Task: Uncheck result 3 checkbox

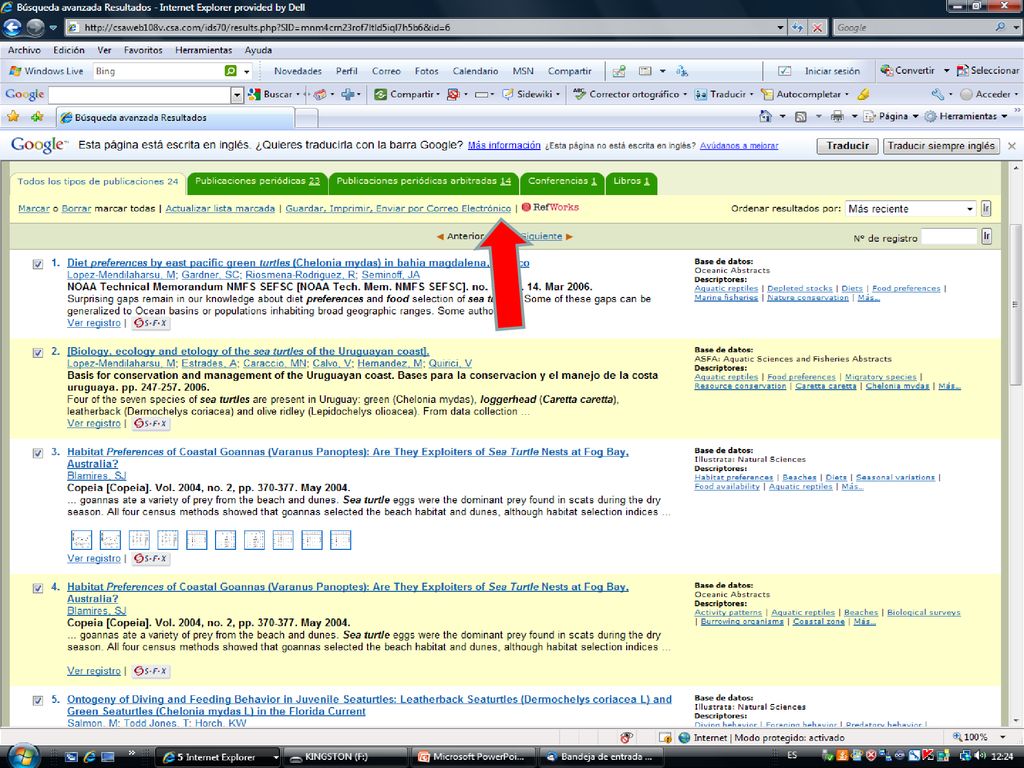Action: click(38, 453)
